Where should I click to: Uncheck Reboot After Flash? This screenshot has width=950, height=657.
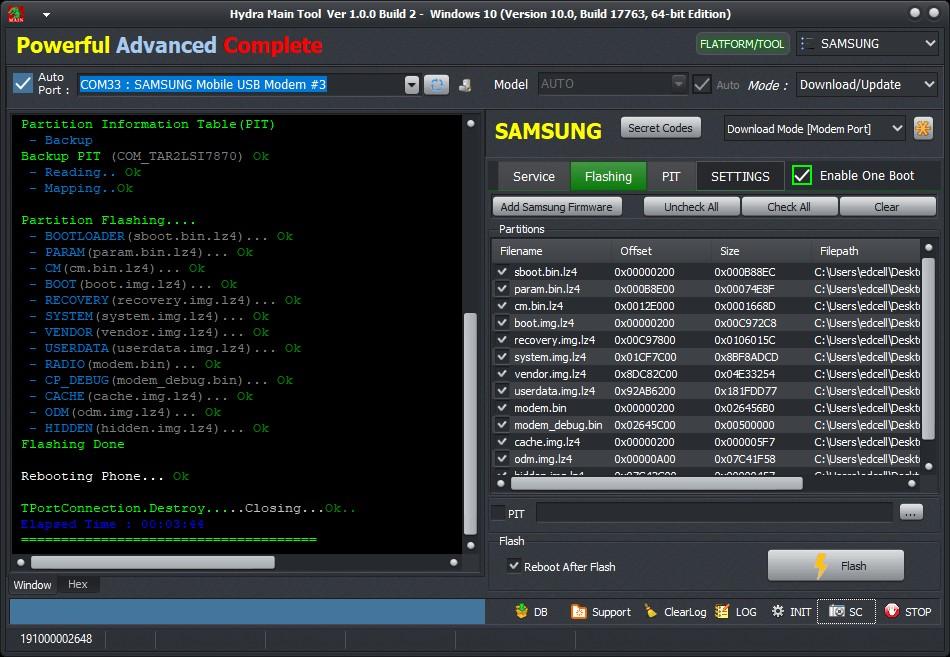[x=514, y=566]
